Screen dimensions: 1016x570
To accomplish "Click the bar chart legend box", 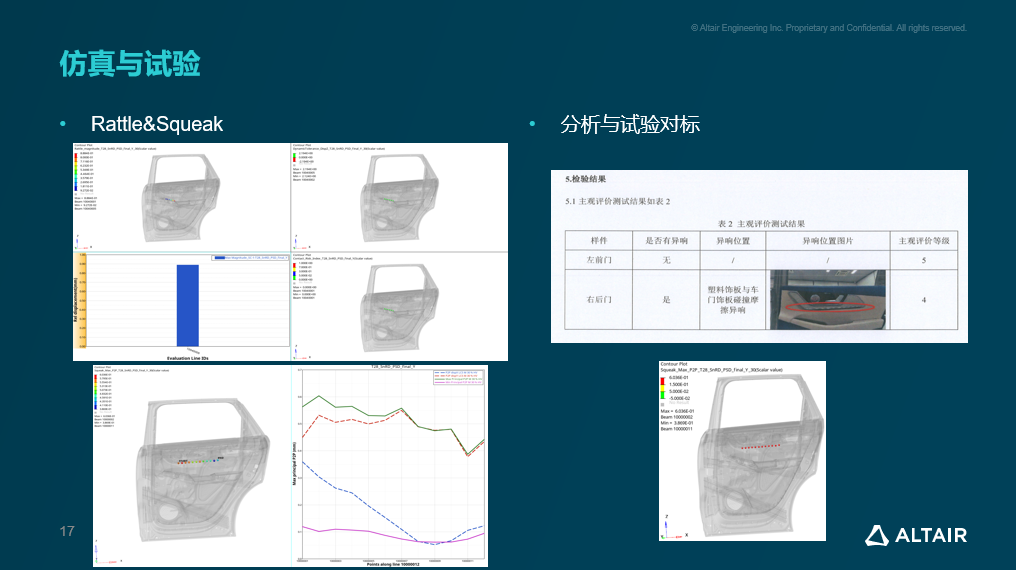I will [250, 258].
